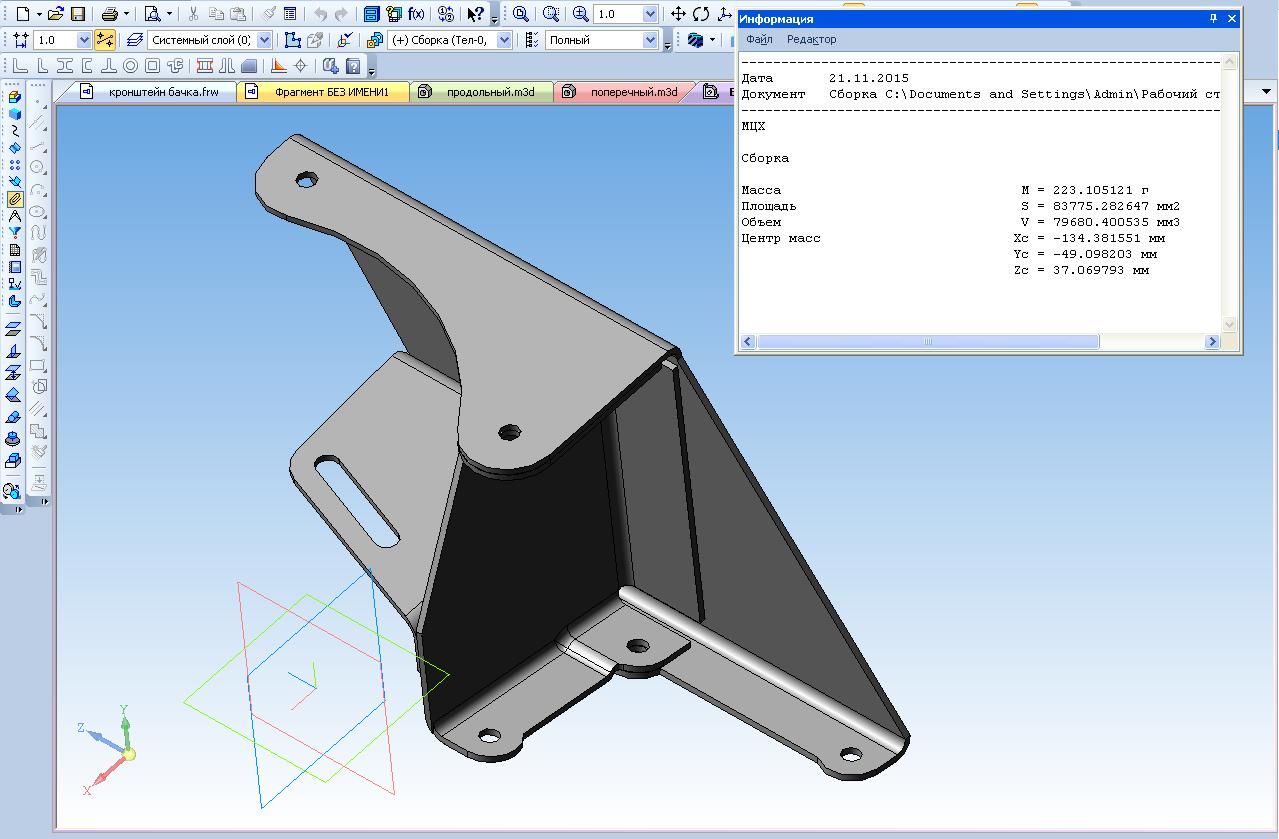Click the Print icon in toolbar

click(x=110, y=14)
